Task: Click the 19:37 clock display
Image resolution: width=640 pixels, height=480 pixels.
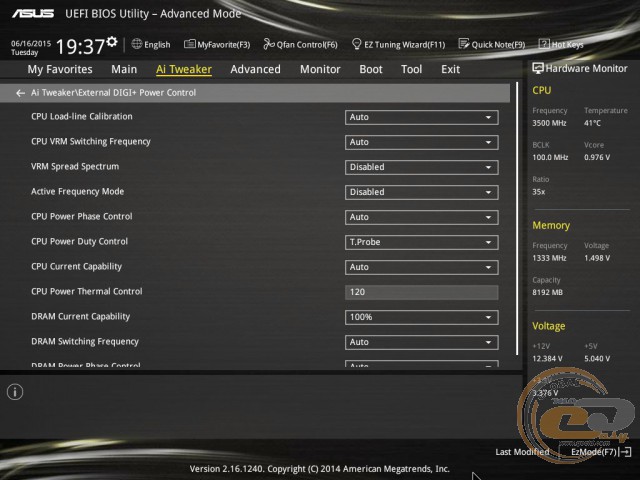Action: coord(80,47)
